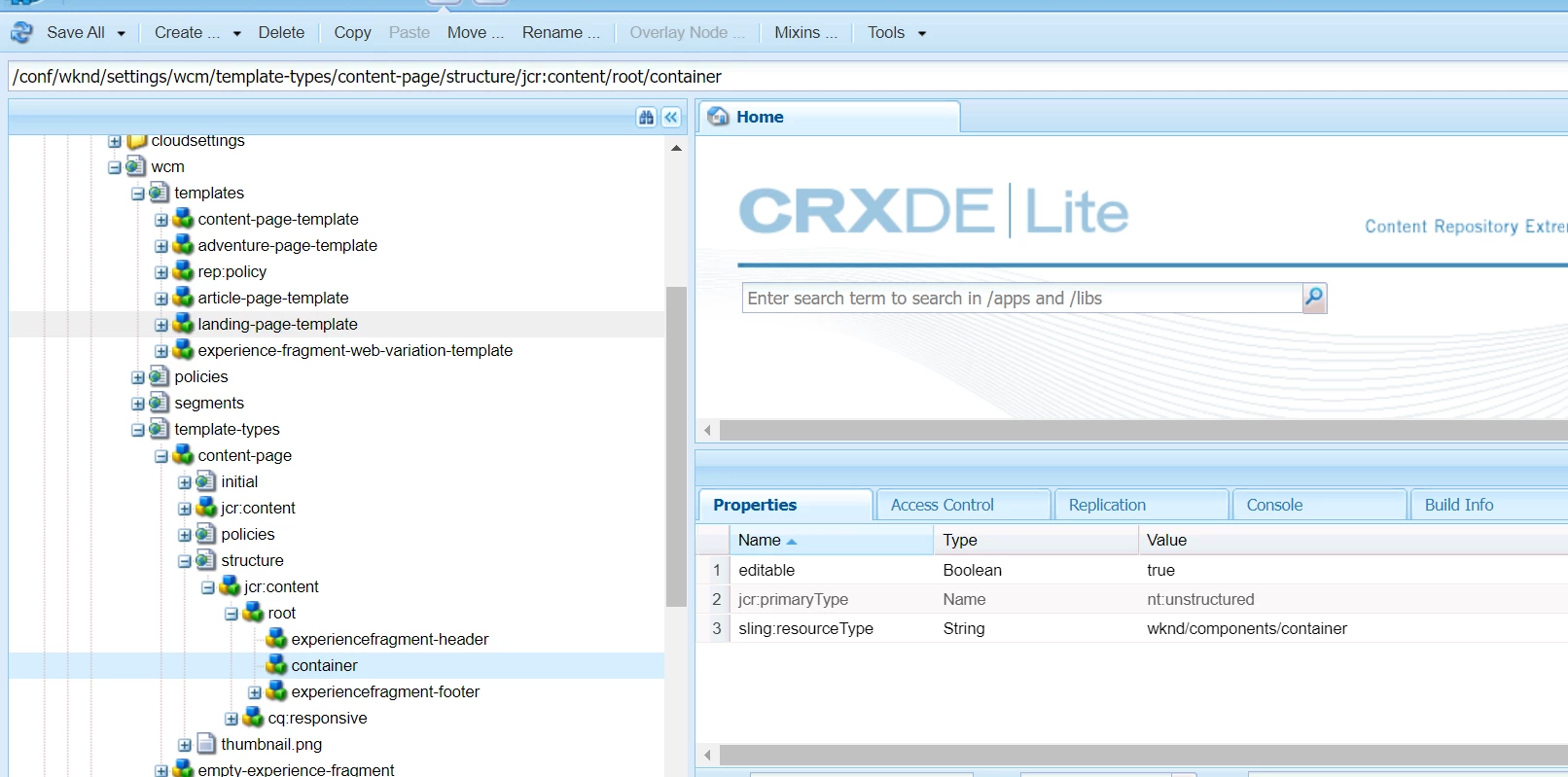
Task: Click the content-page node icon
Action: coord(183,455)
